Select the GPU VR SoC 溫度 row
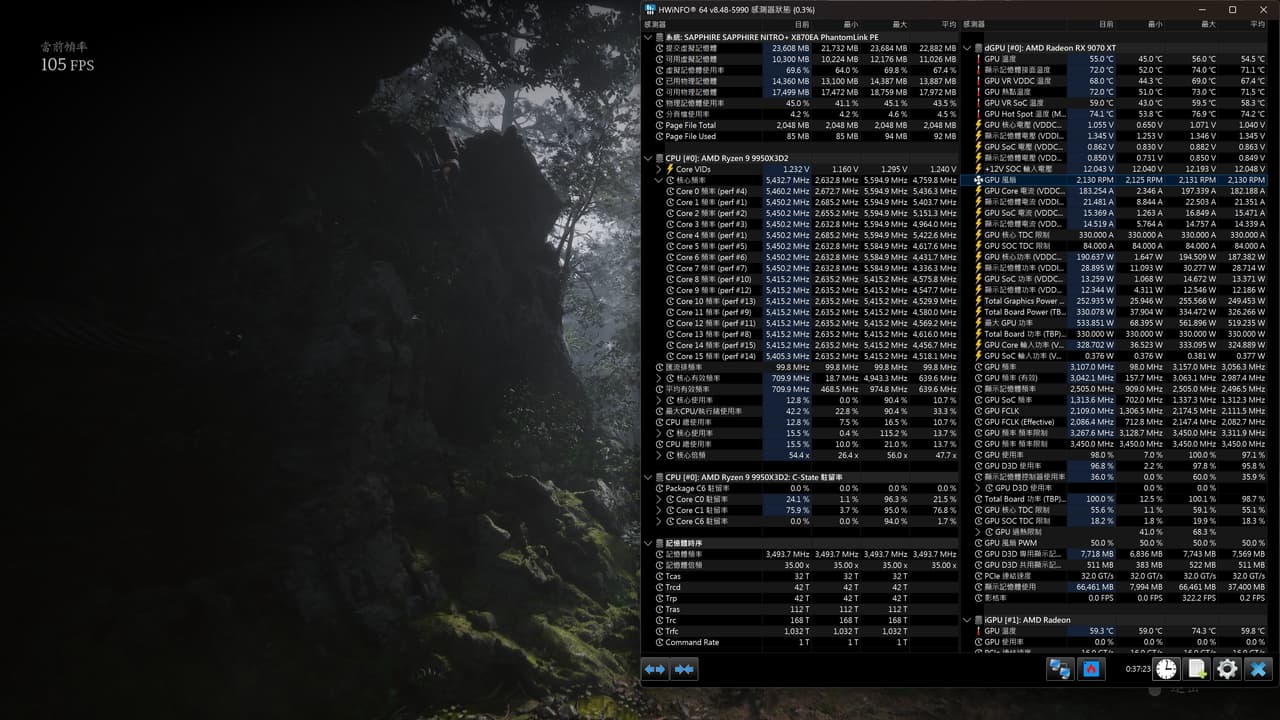This screenshot has width=1280, height=720. point(1114,103)
